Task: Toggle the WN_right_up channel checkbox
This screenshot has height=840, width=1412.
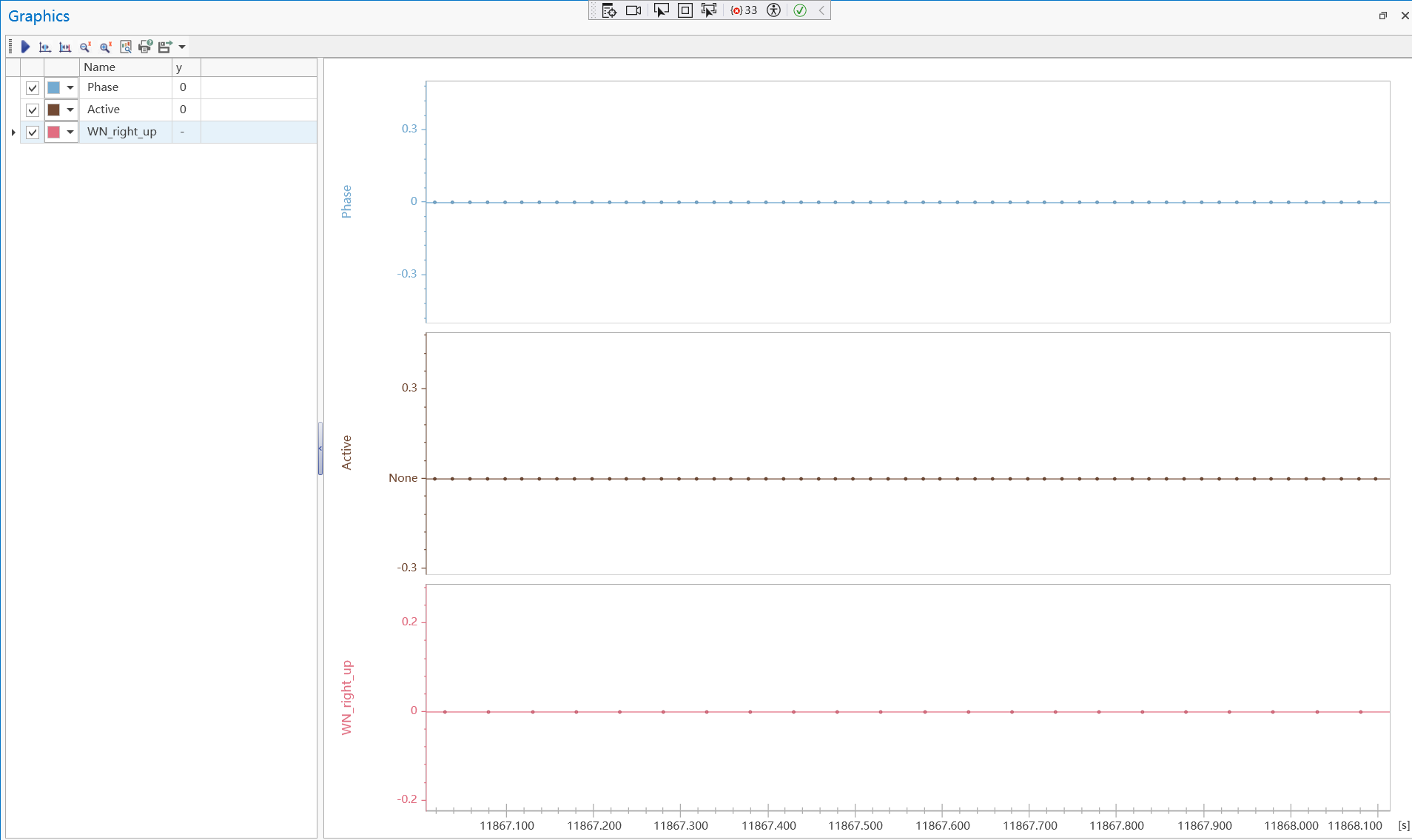Action: (33, 132)
